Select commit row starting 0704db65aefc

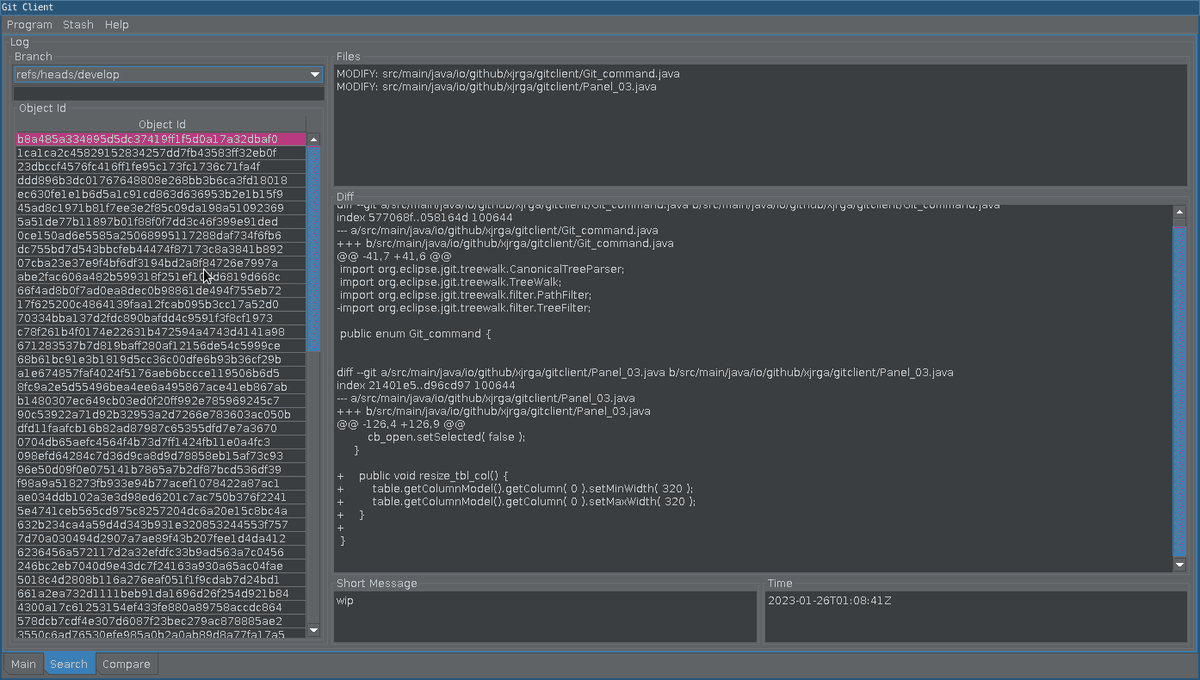(x=161, y=442)
